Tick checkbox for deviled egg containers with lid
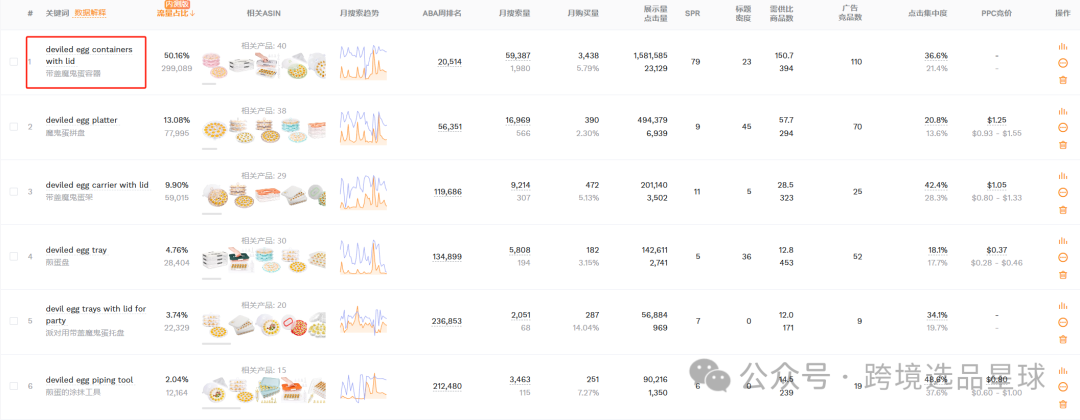 [14, 62]
